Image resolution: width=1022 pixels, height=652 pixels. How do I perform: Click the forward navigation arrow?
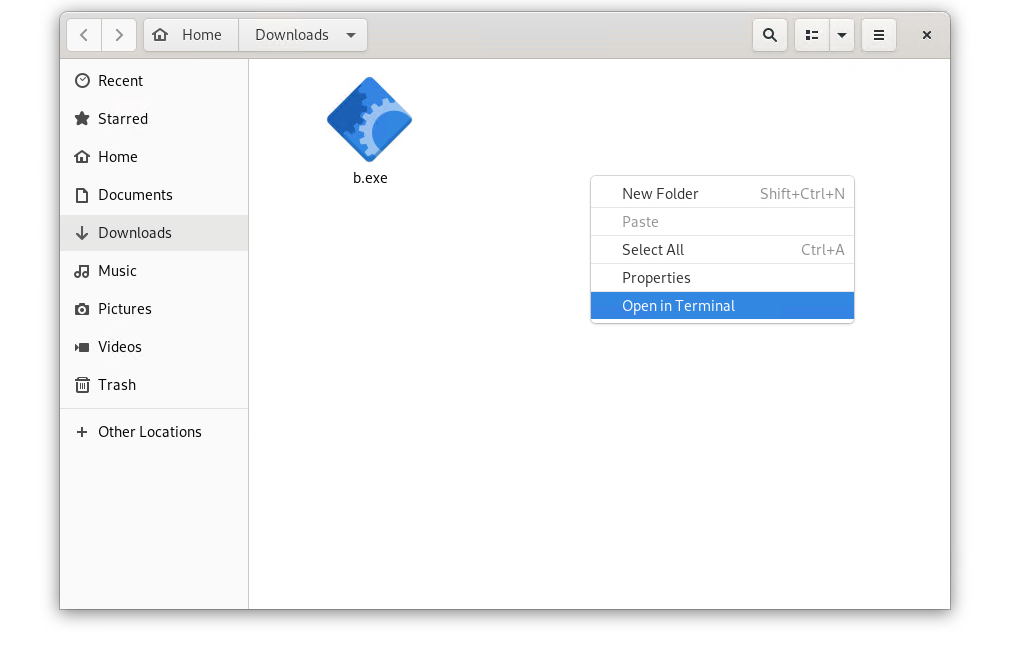(119, 35)
